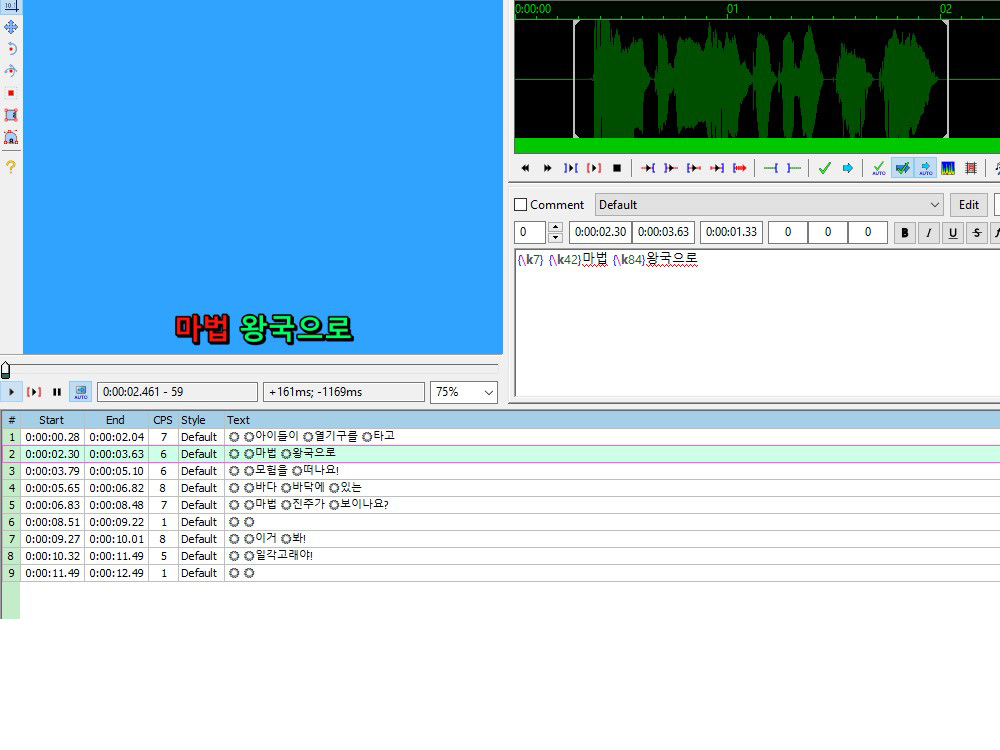This screenshot has width=1000, height=750.
Task: Play last 500ms of selection
Action: (717, 168)
